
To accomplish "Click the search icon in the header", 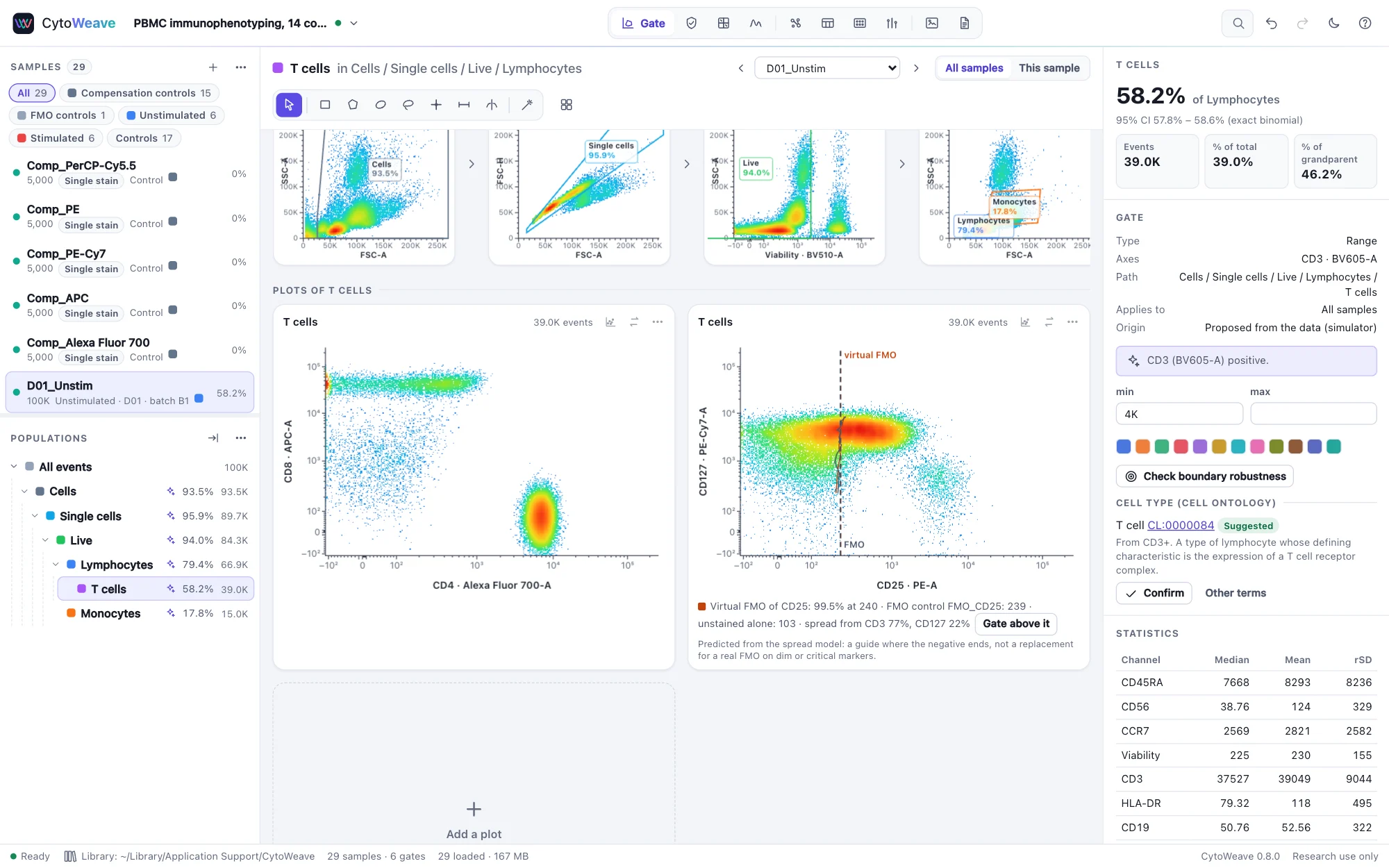I will [x=1238, y=23].
